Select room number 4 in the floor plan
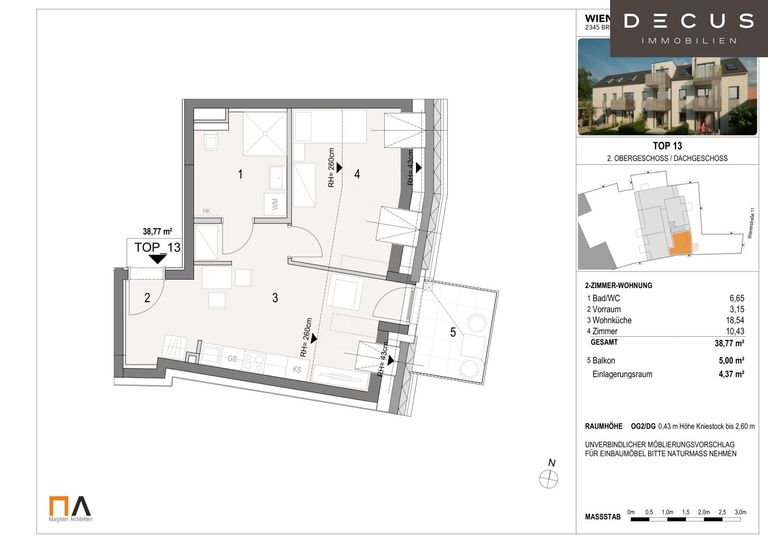Image resolution: width=768 pixels, height=543 pixels. pos(357,174)
